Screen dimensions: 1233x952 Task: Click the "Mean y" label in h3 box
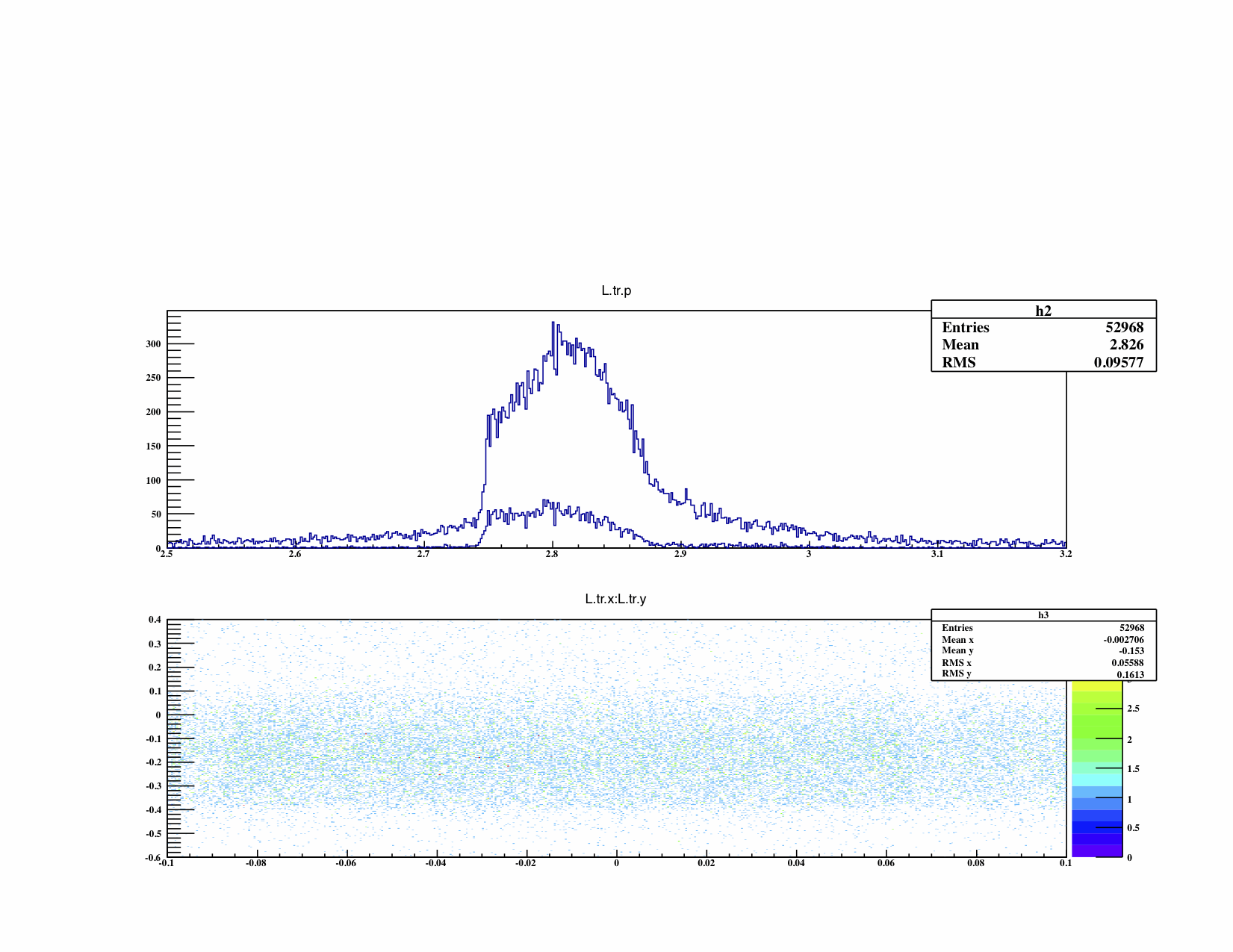958,650
